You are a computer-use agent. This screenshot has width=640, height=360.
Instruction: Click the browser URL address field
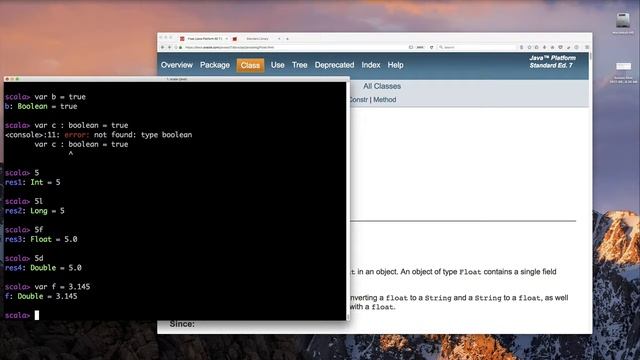(294, 47)
